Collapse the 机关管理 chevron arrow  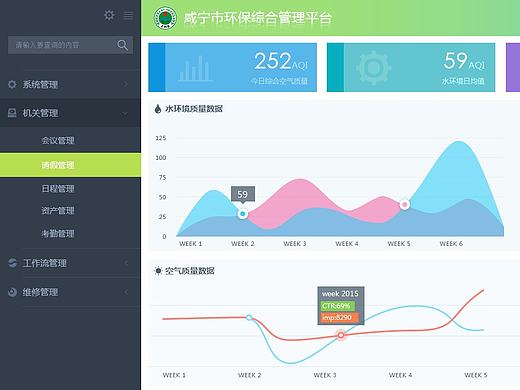[125, 113]
